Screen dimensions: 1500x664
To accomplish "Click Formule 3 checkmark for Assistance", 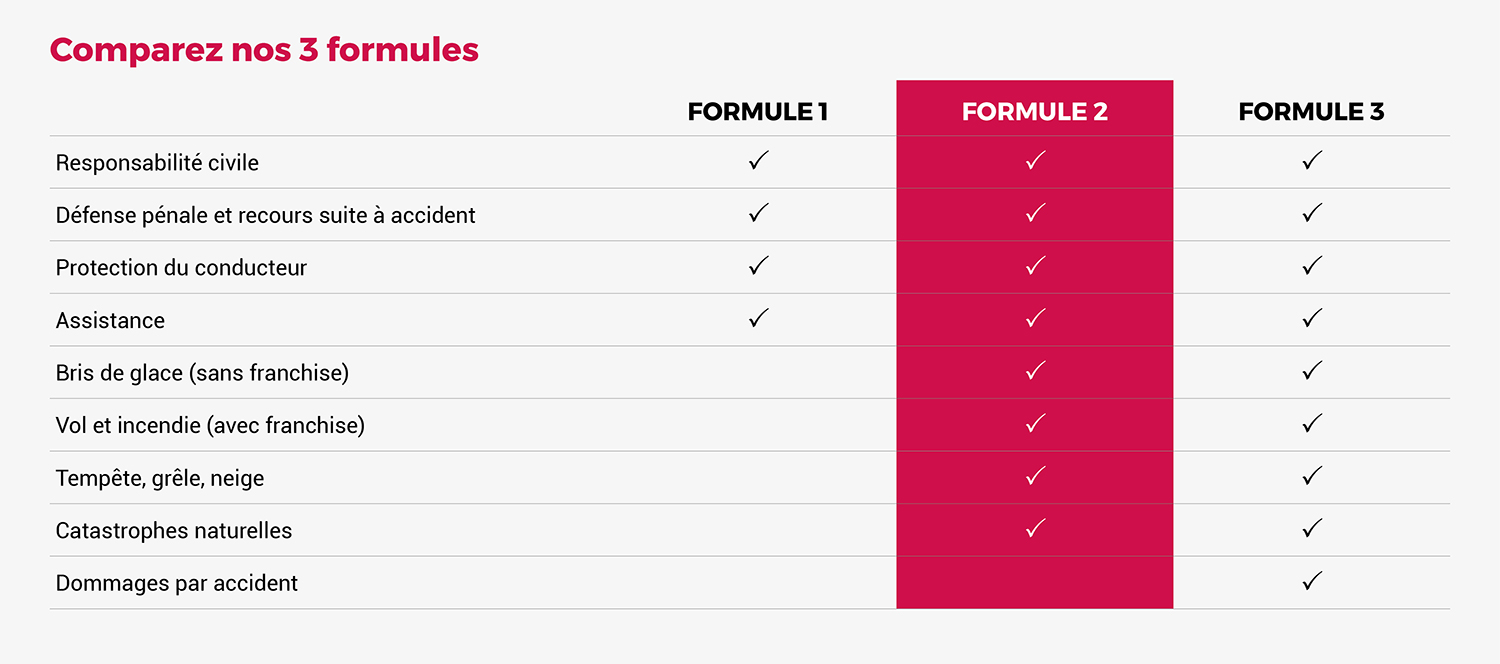I will coord(1312,318).
